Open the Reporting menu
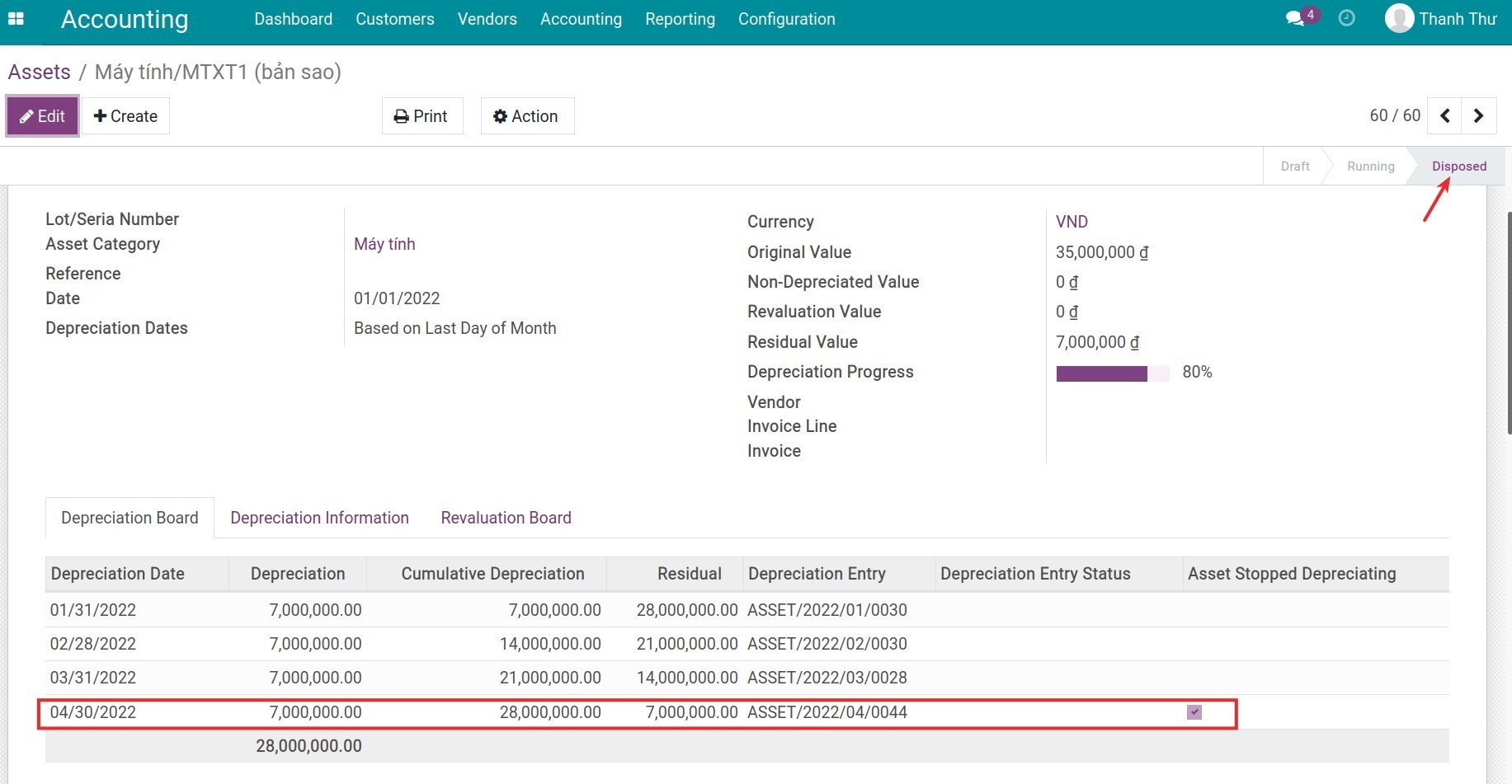 coord(680,19)
